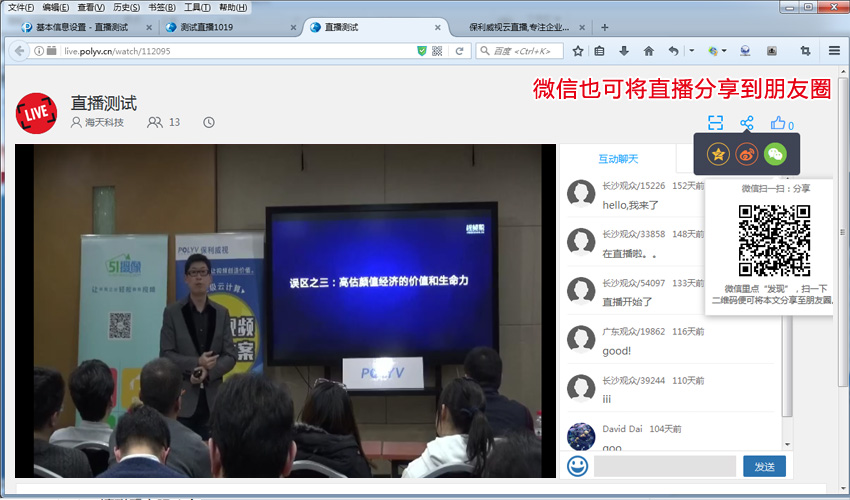Screen dimensions: 850x500
Task: Click the undo arrow toolbar icon
Action: point(673,51)
